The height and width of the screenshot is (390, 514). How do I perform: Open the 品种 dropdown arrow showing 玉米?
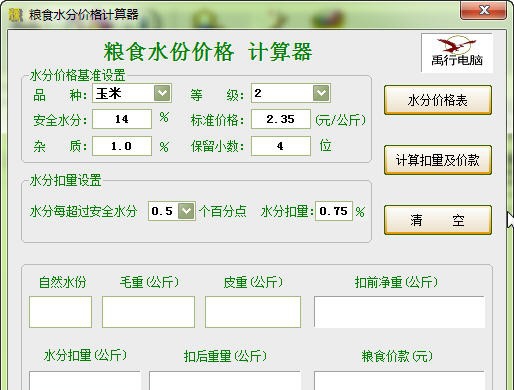pos(162,93)
